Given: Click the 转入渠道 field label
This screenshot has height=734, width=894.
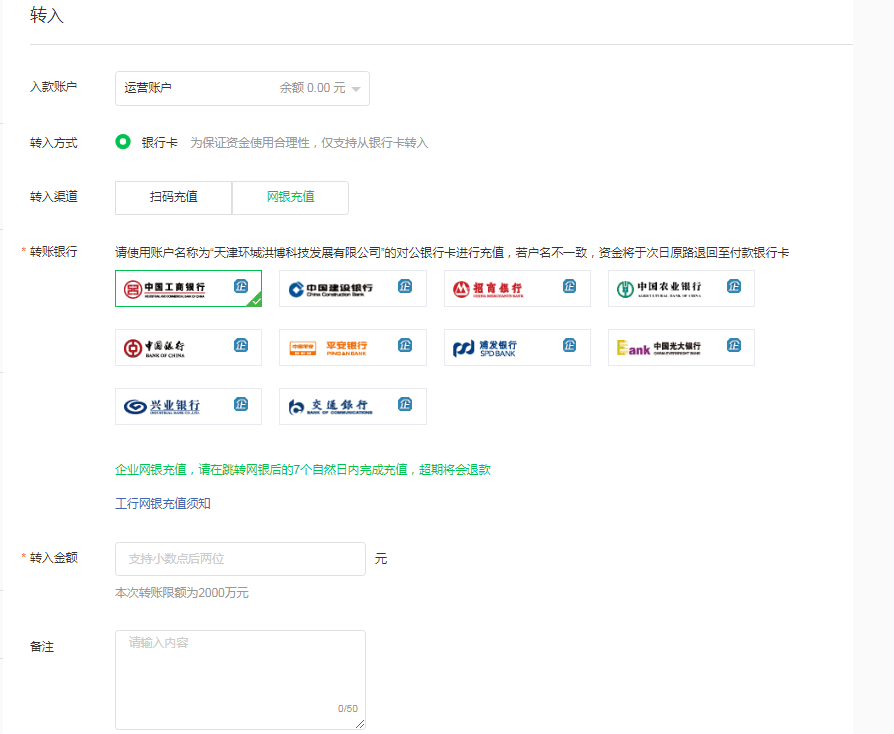Looking at the screenshot, I should click(x=54, y=197).
